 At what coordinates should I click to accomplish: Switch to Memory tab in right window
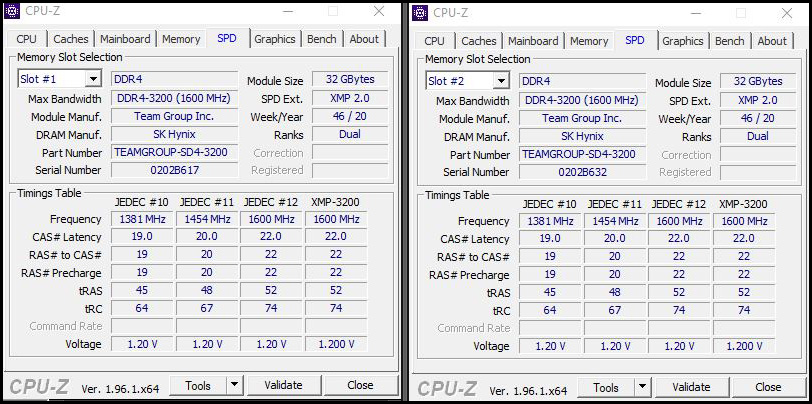589,41
